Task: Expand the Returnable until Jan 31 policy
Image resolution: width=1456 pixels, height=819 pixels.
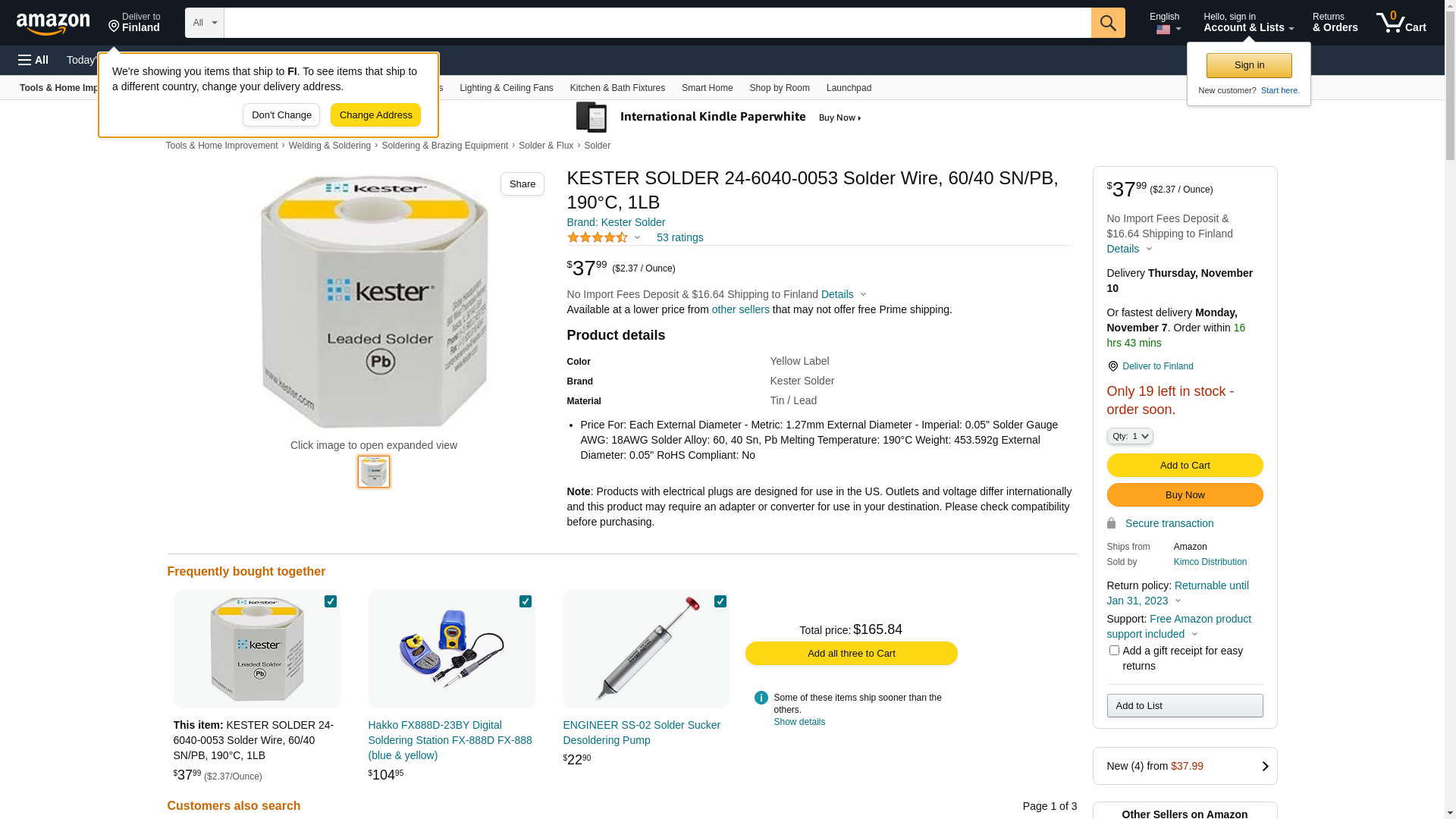Action: pyautogui.click(x=1178, y=601)
